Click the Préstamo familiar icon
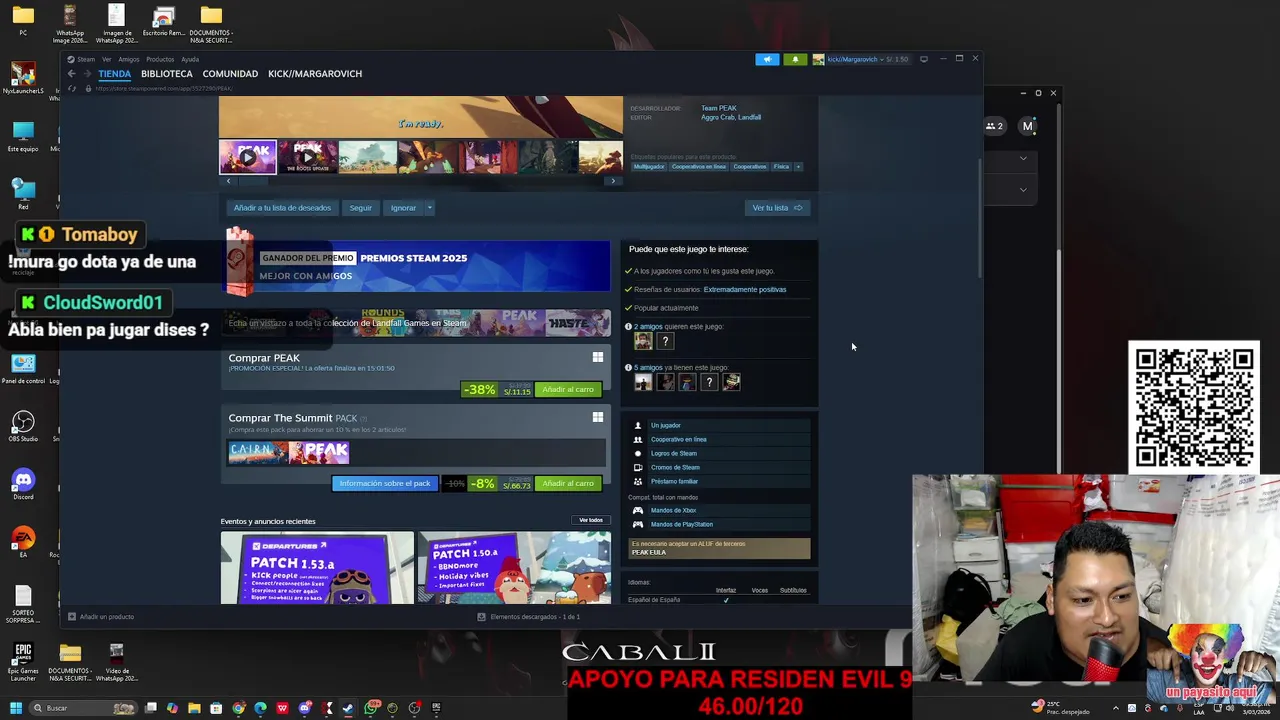 [x=638, y=481]
